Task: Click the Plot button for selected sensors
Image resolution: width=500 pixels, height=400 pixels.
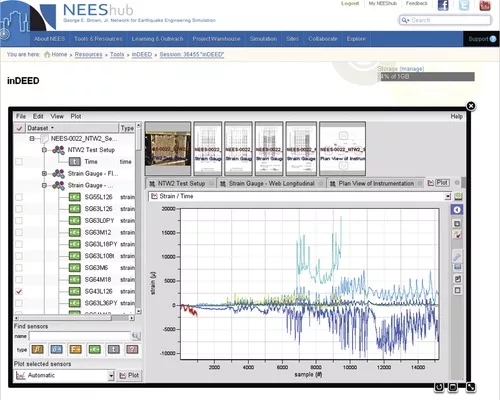Action: coord(129,376)
